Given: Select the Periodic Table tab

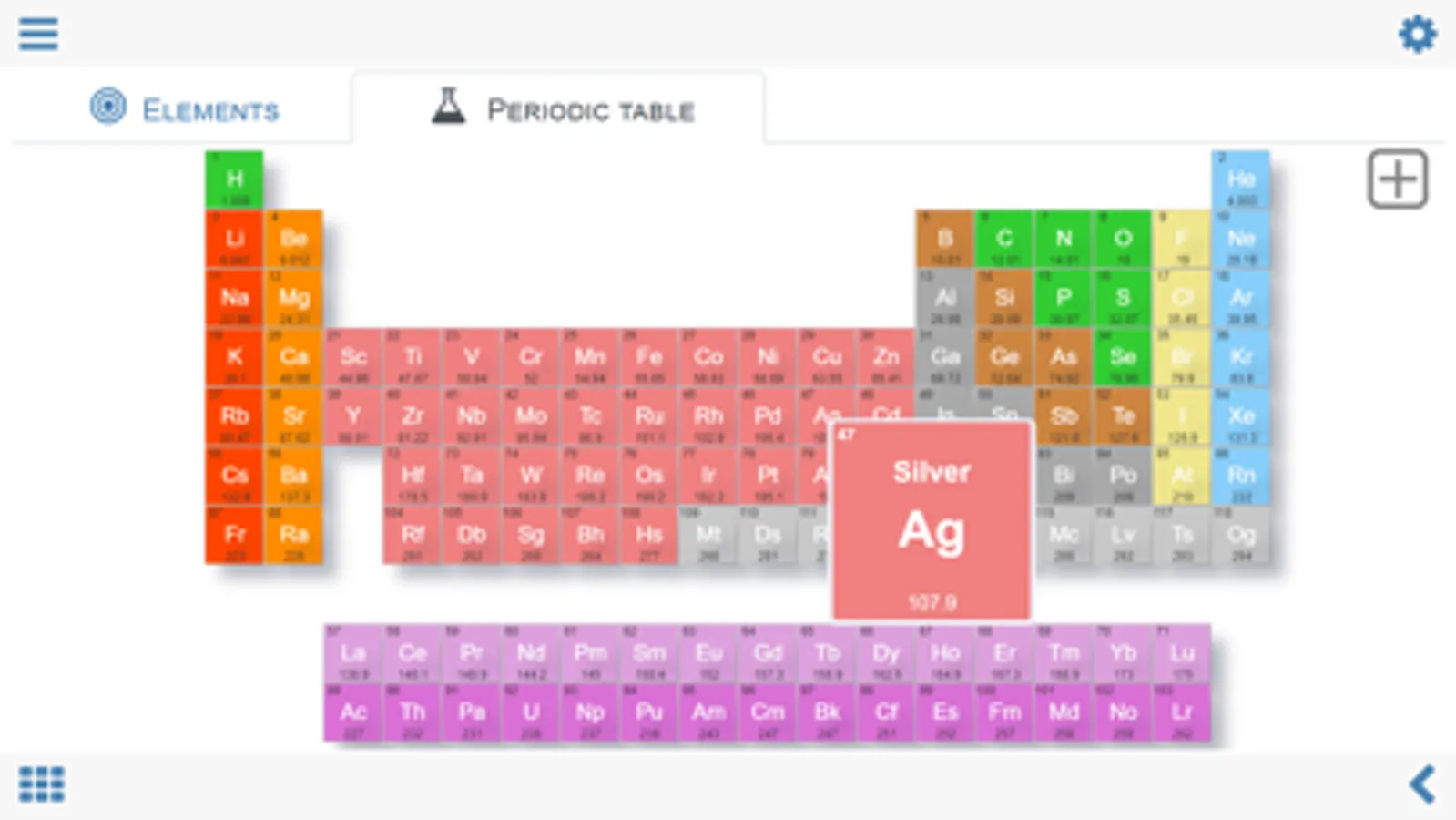Looking at the screenshot, I should 562,109.
